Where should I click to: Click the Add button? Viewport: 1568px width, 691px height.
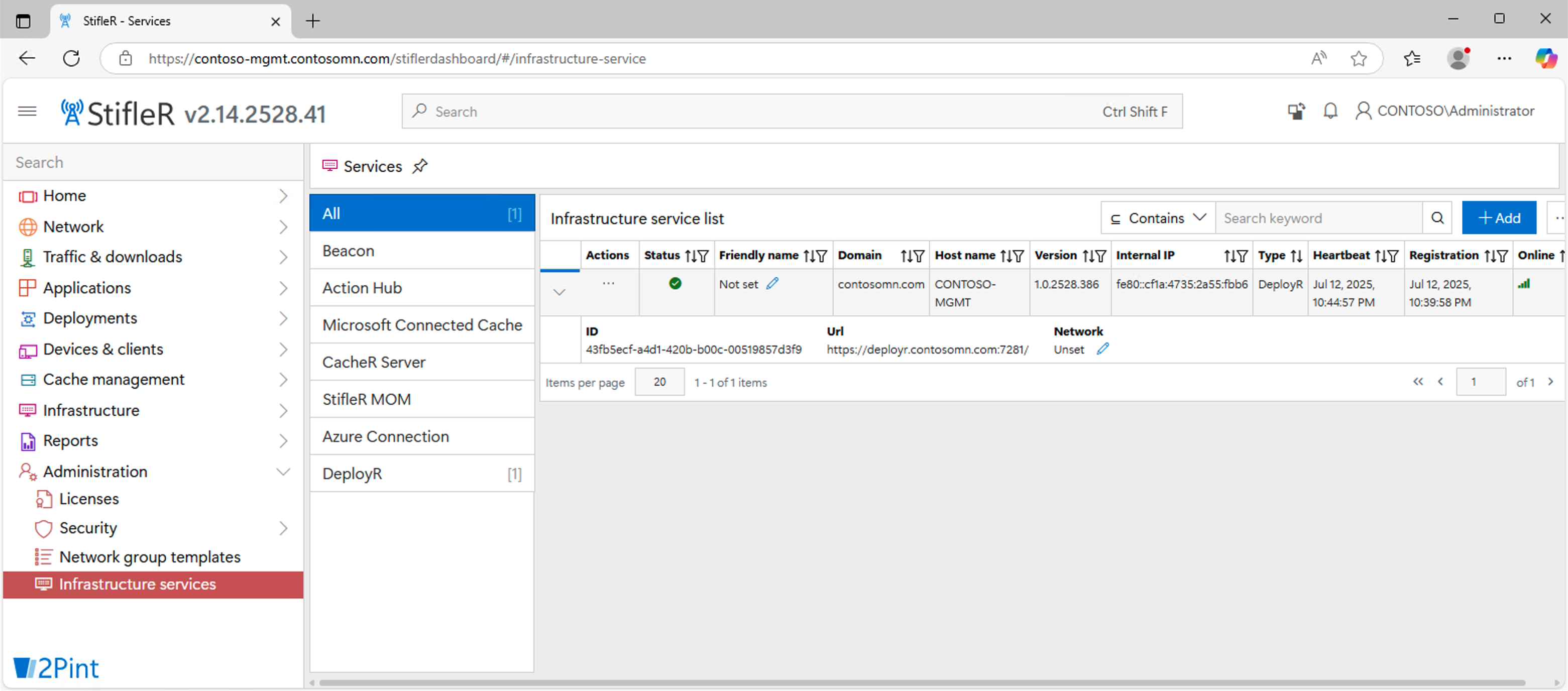click(1499, 218)
